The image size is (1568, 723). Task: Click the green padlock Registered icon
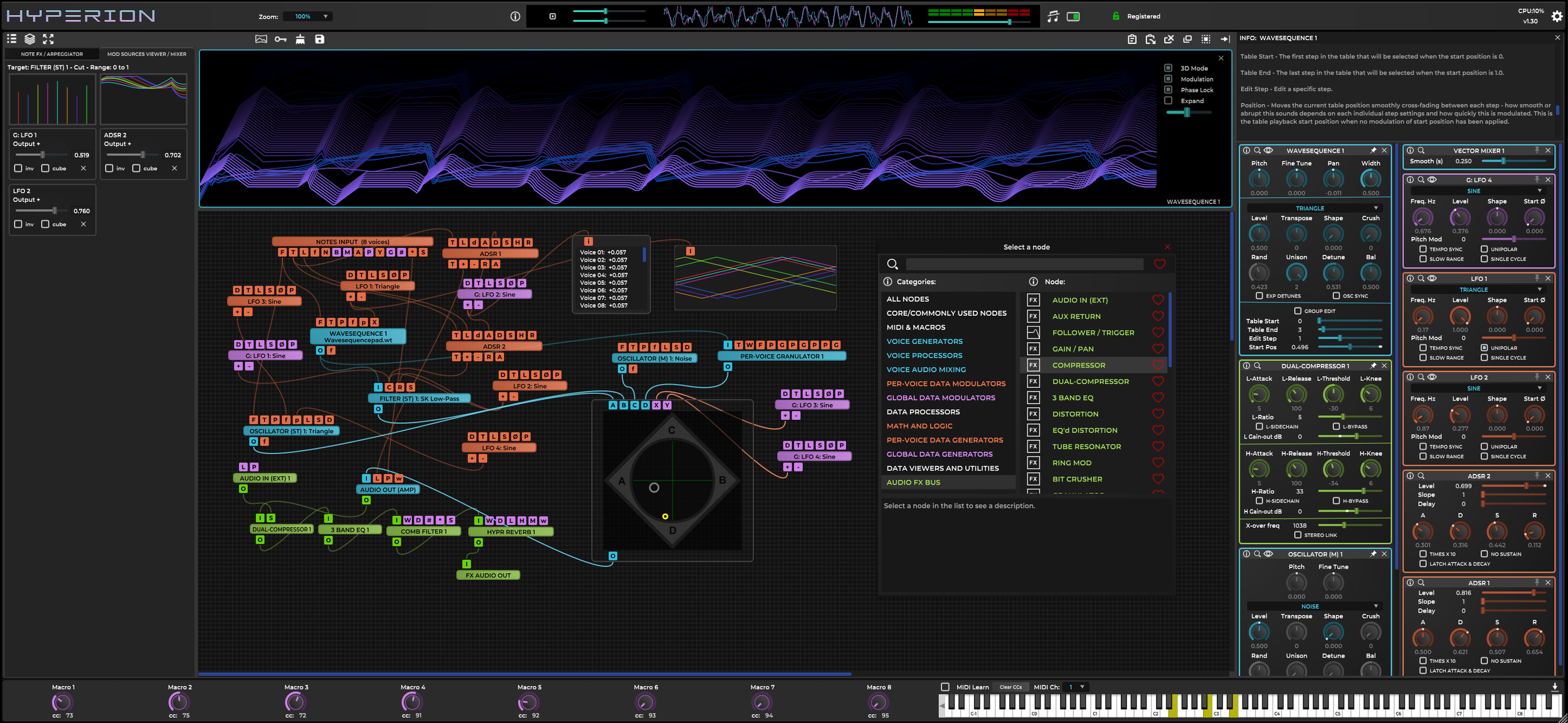[1116, 16]
